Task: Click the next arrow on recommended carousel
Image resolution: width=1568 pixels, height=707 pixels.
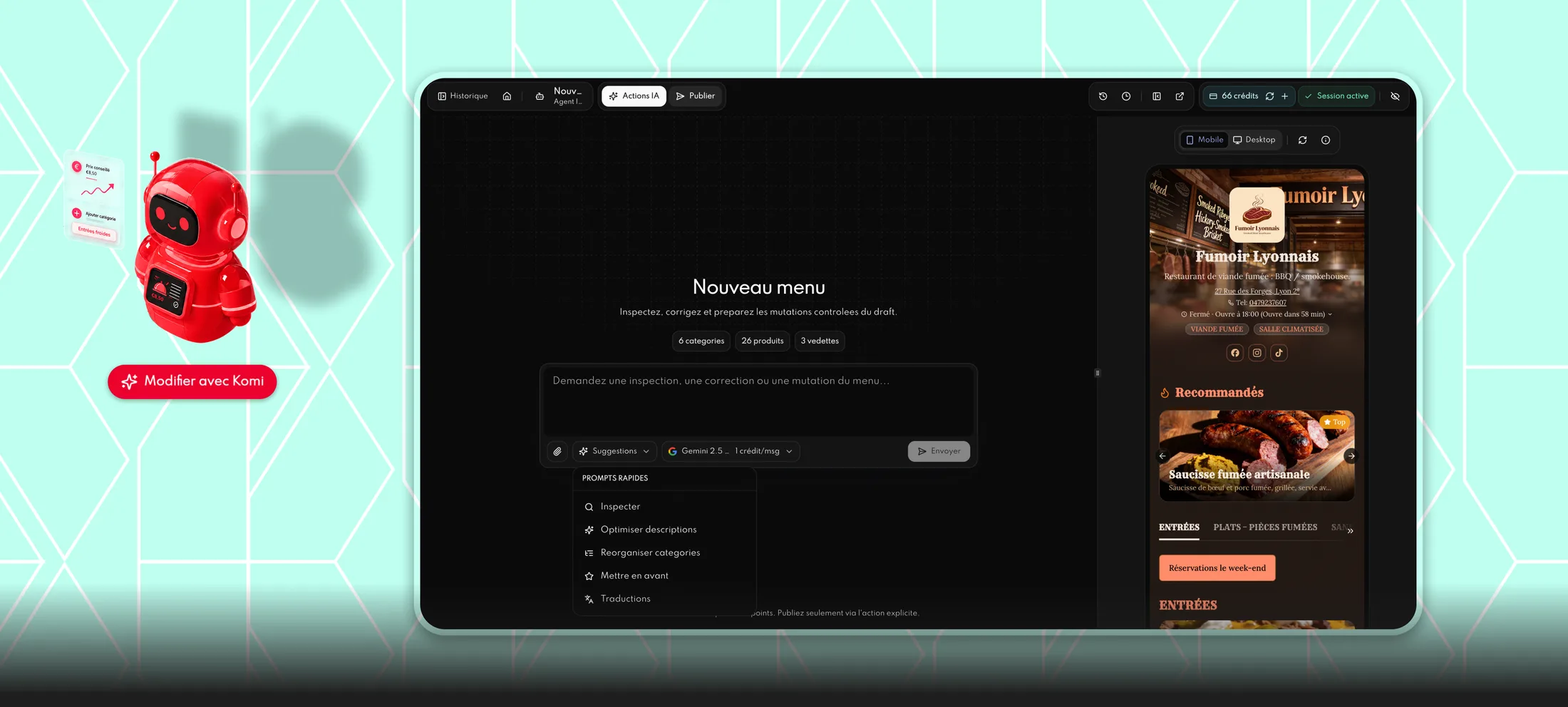Action: point(1351,456)
